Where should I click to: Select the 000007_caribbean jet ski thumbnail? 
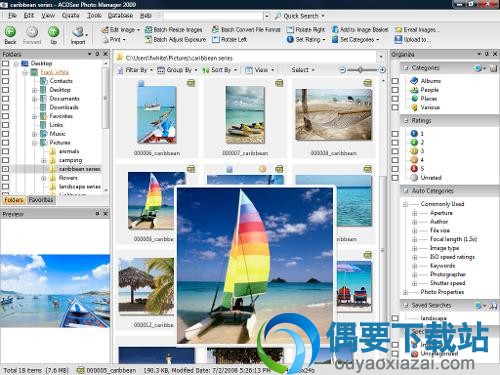(245, 115)
